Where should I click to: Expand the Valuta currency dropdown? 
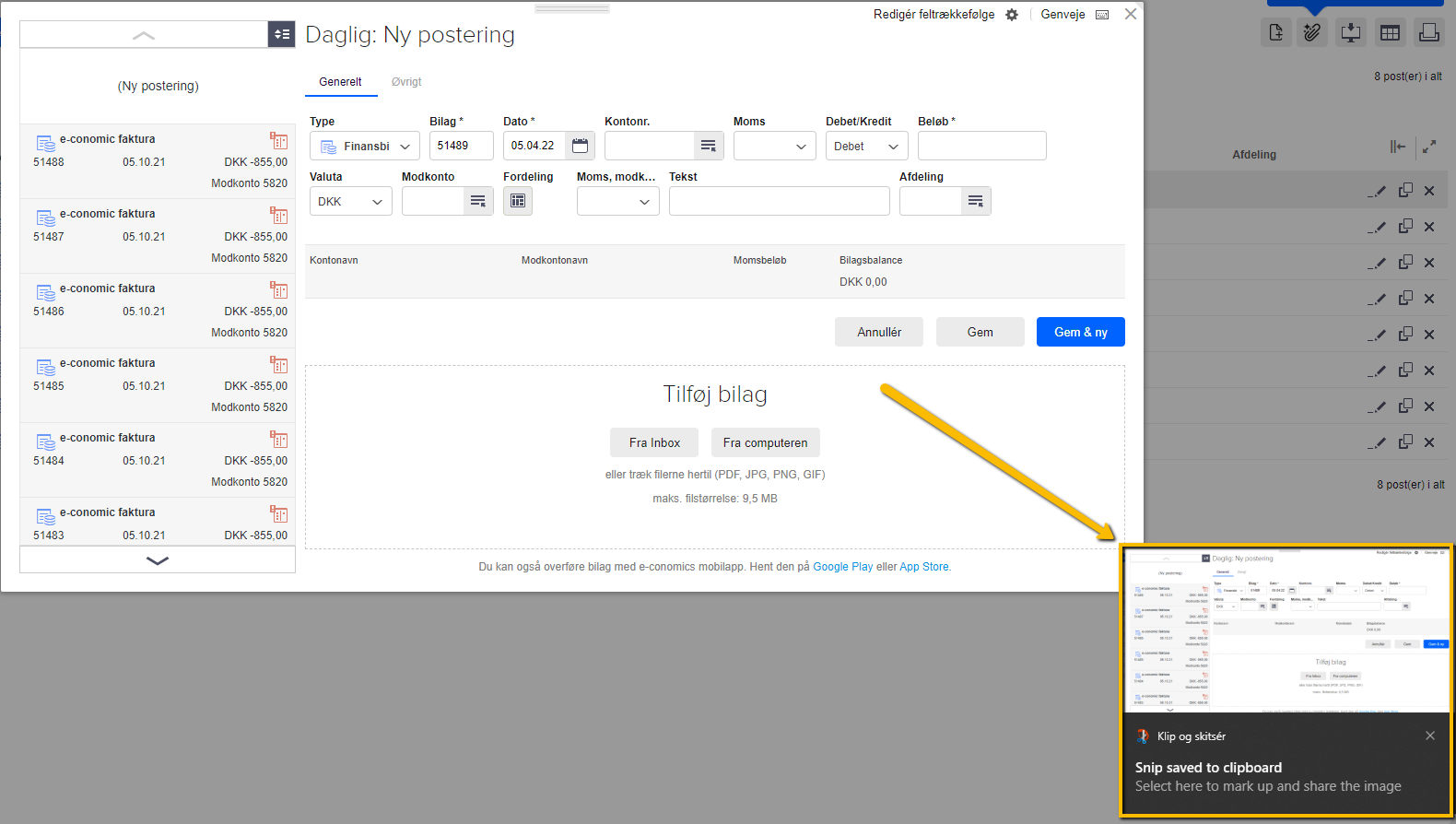(350, 201)
